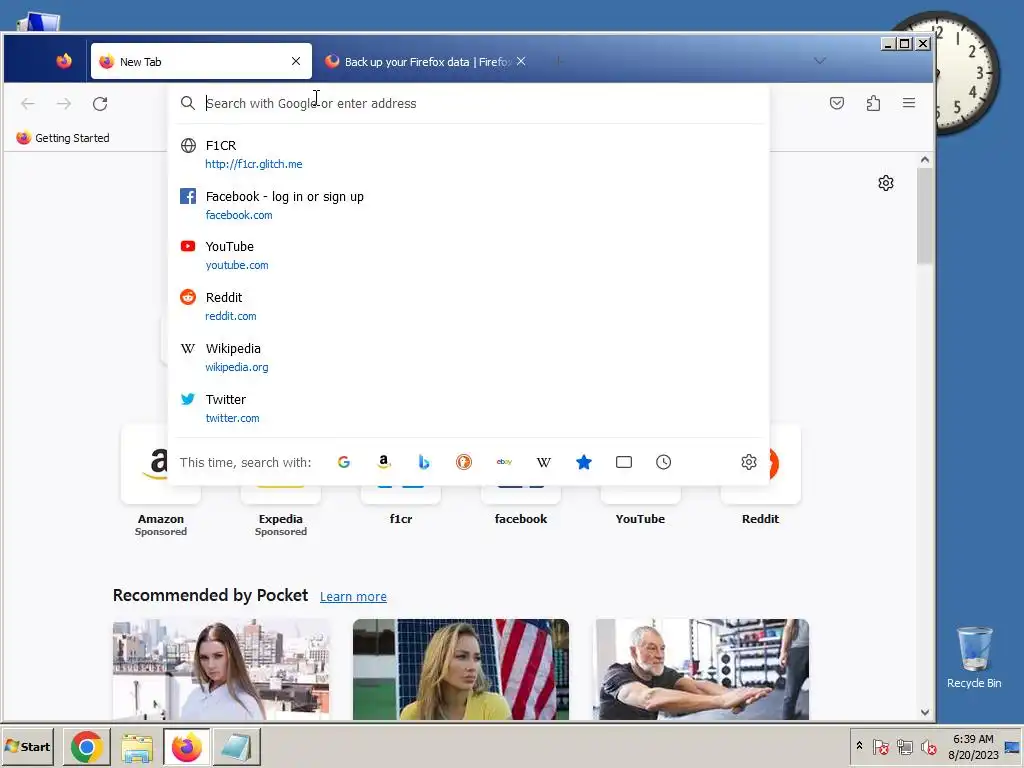Search this time with Amazon icon
Screen dimensions: 1024x768
(x=384, y=462)
